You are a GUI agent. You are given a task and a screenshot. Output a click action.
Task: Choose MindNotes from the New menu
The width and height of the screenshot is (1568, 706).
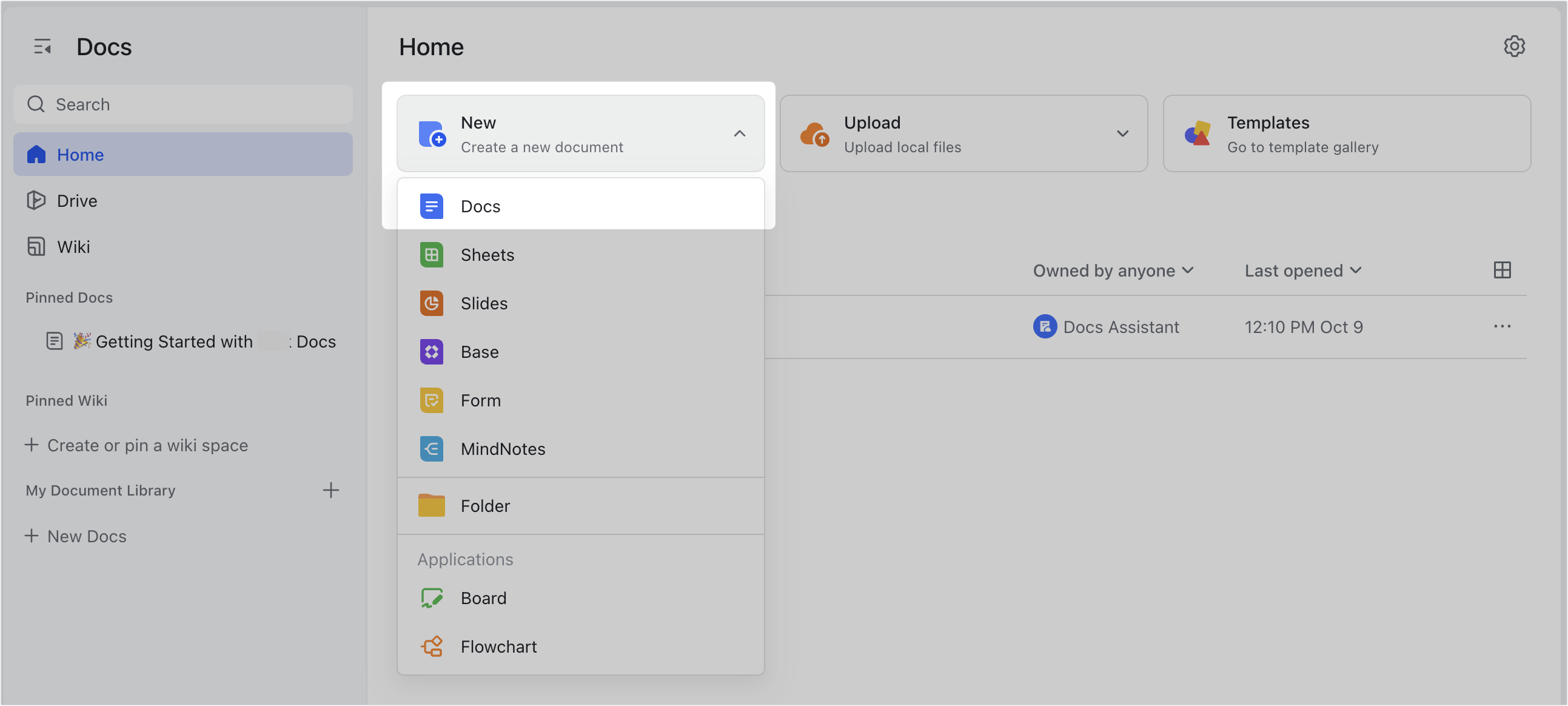tap(581, 449)
